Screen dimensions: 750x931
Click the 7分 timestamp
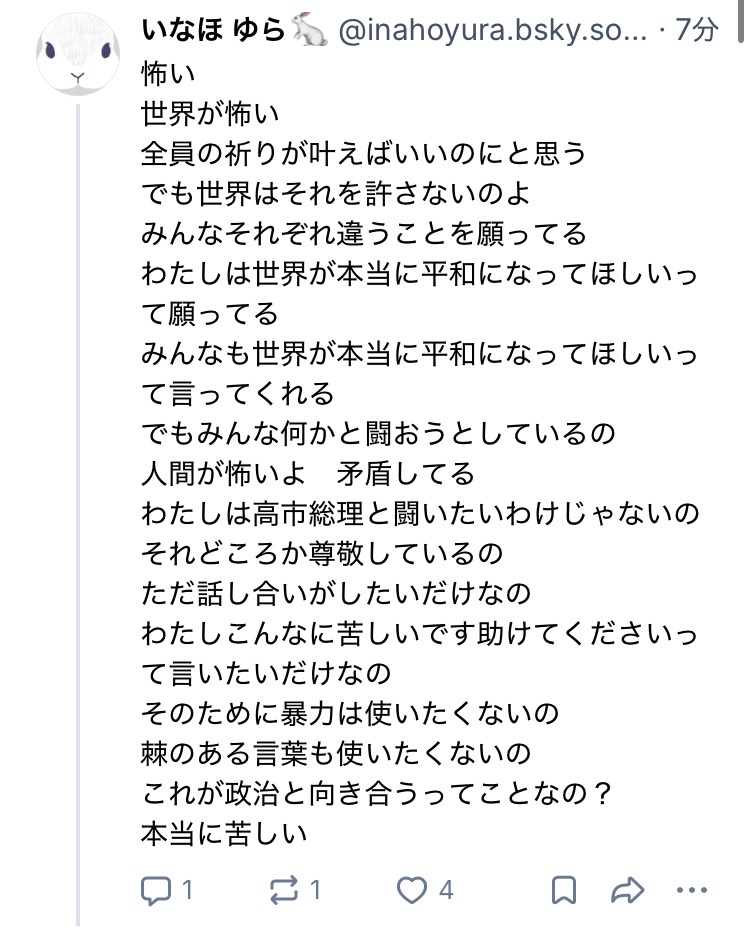click(696, 32)
